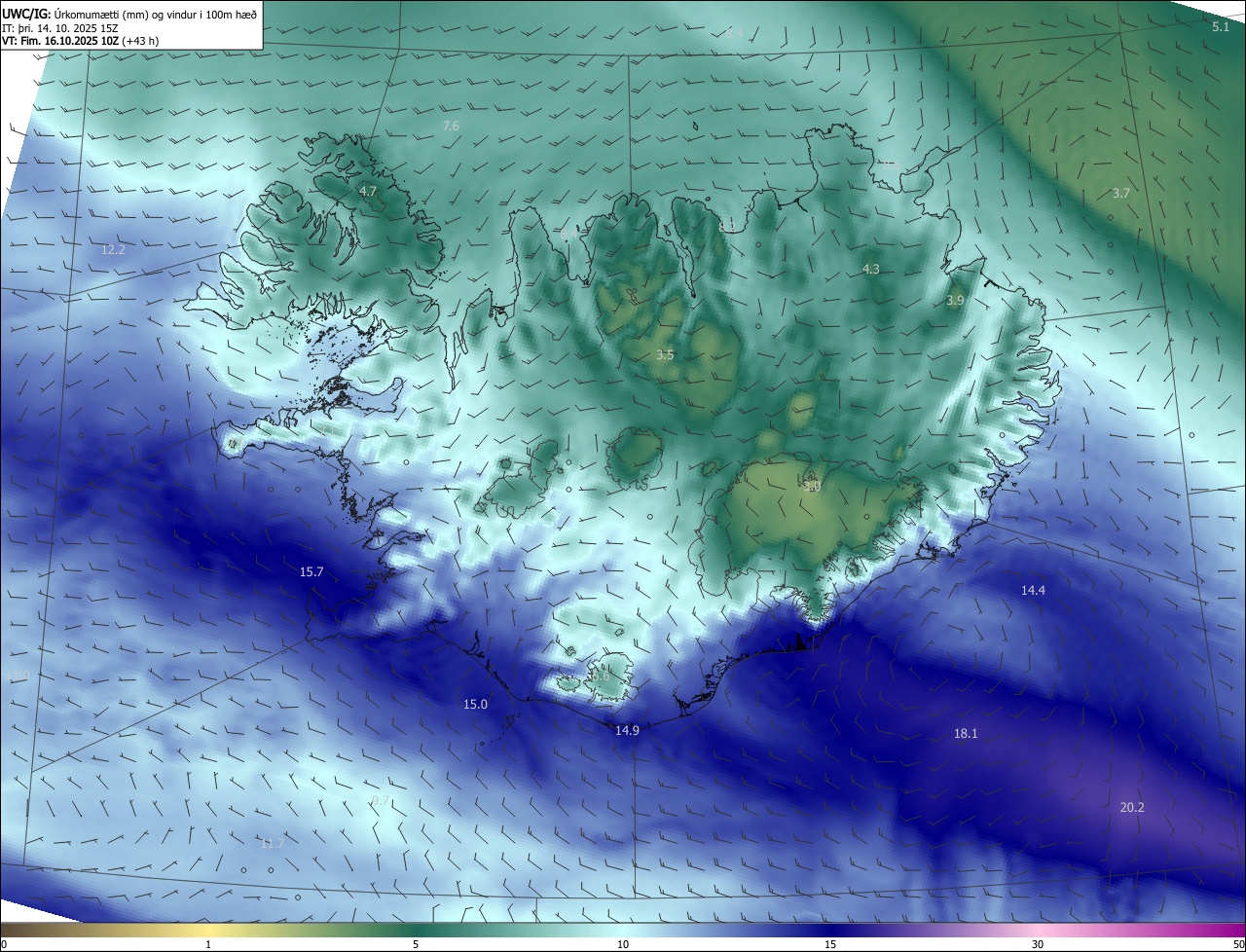
Task: Click the '10' tick label on the colour scale
Action: tap(623, 944)
